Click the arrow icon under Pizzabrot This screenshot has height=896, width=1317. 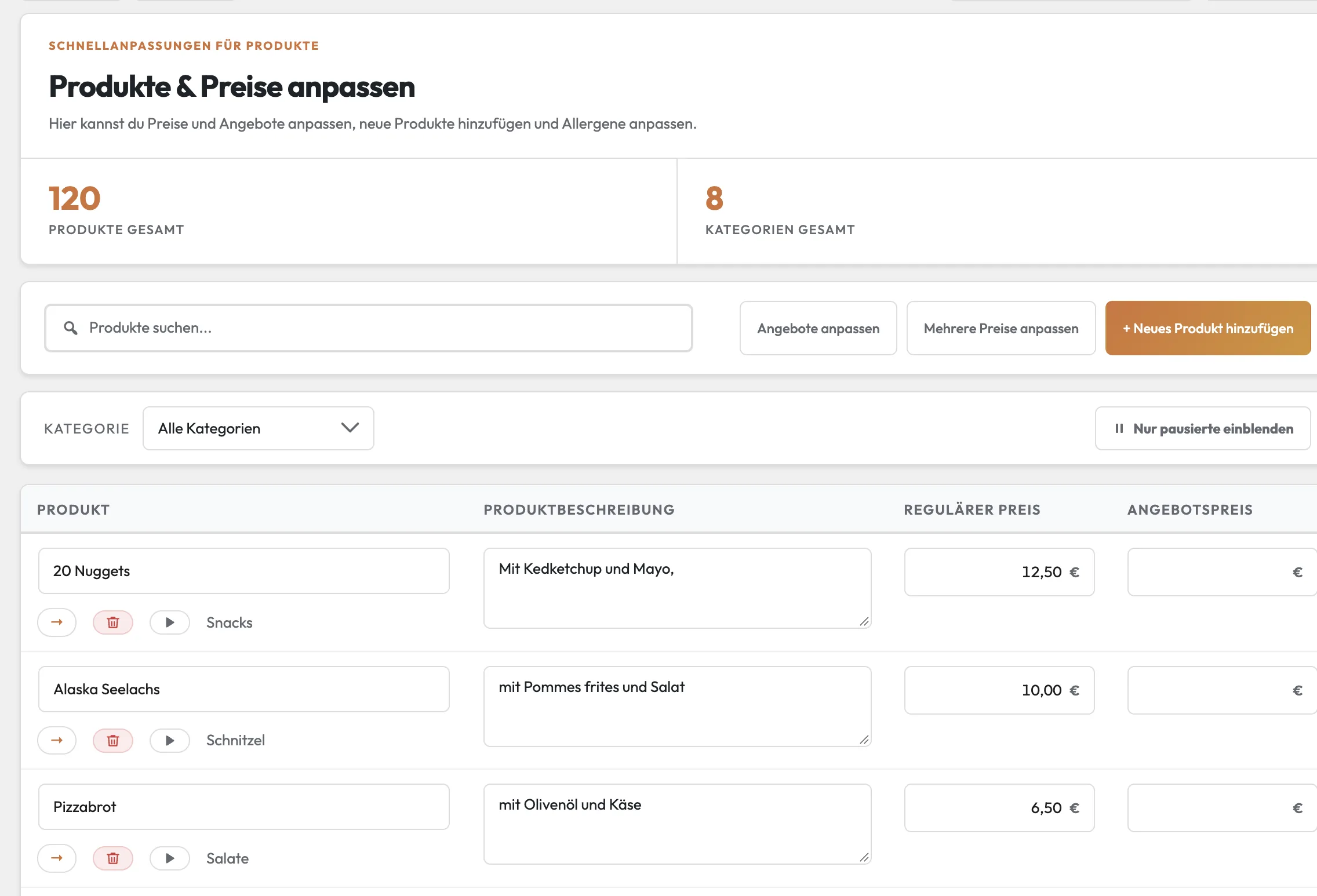57,858
